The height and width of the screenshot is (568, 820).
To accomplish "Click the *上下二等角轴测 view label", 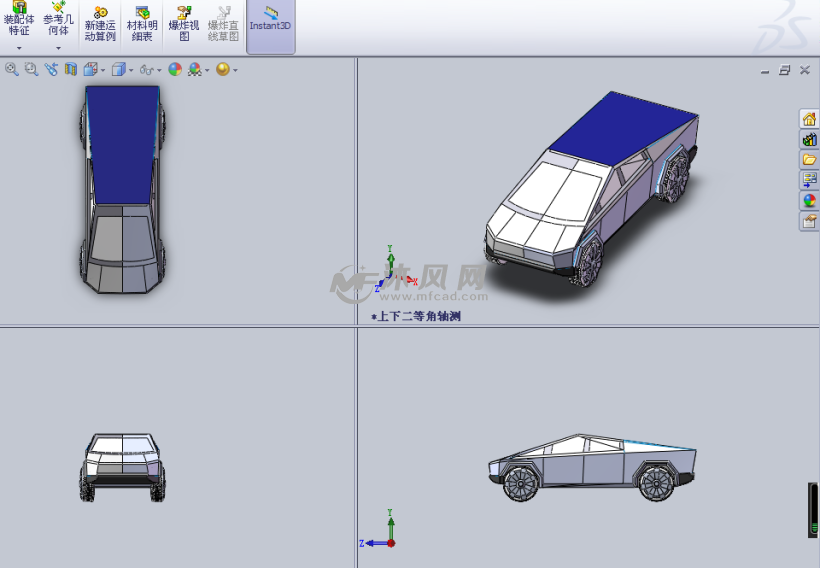I will click(x=416, y=316).
